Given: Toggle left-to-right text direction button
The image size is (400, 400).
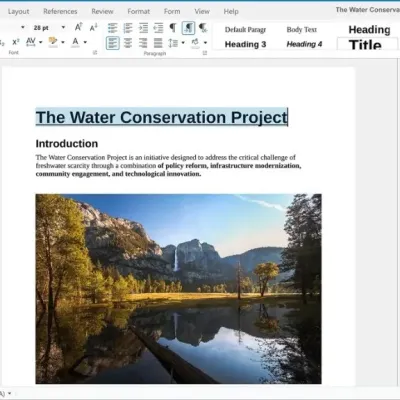Looking at the screenshot, I should pos(188,28).
